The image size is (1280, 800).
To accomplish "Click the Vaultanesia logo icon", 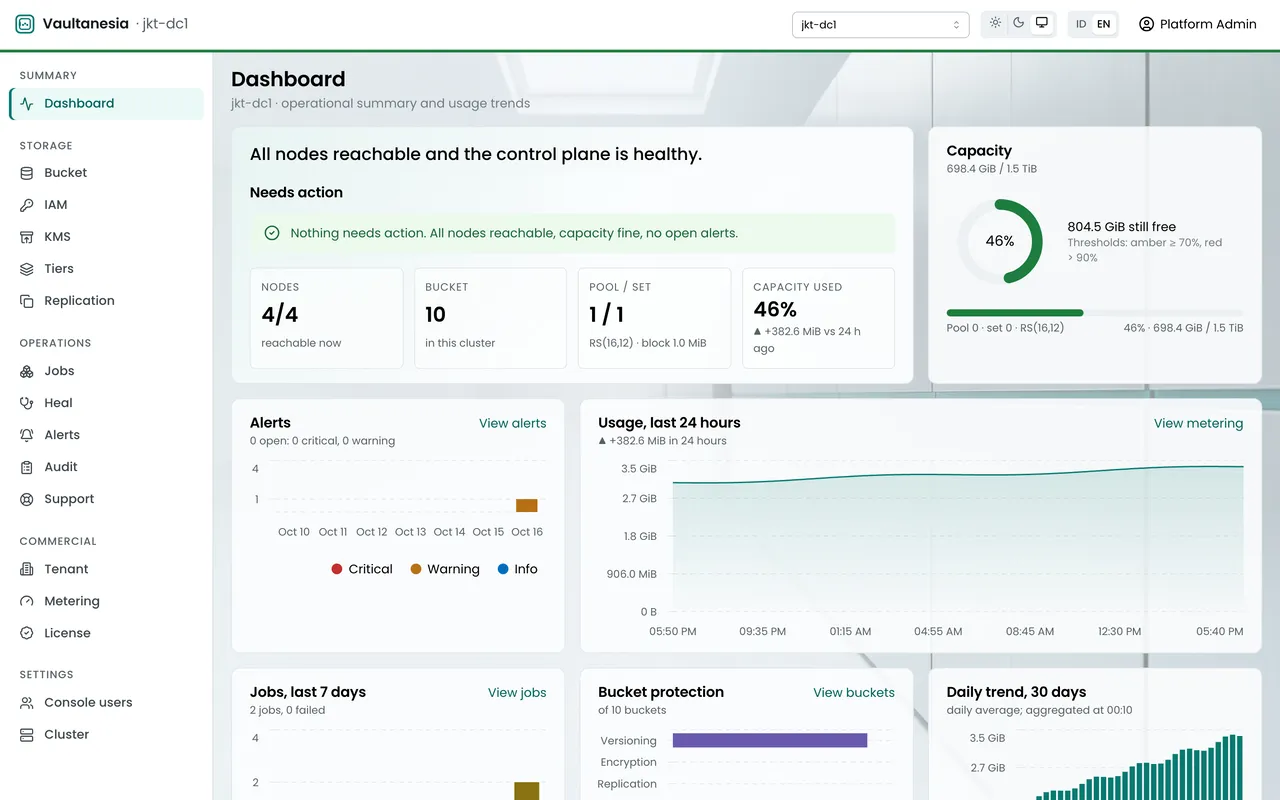I will [x=25, y=24].
